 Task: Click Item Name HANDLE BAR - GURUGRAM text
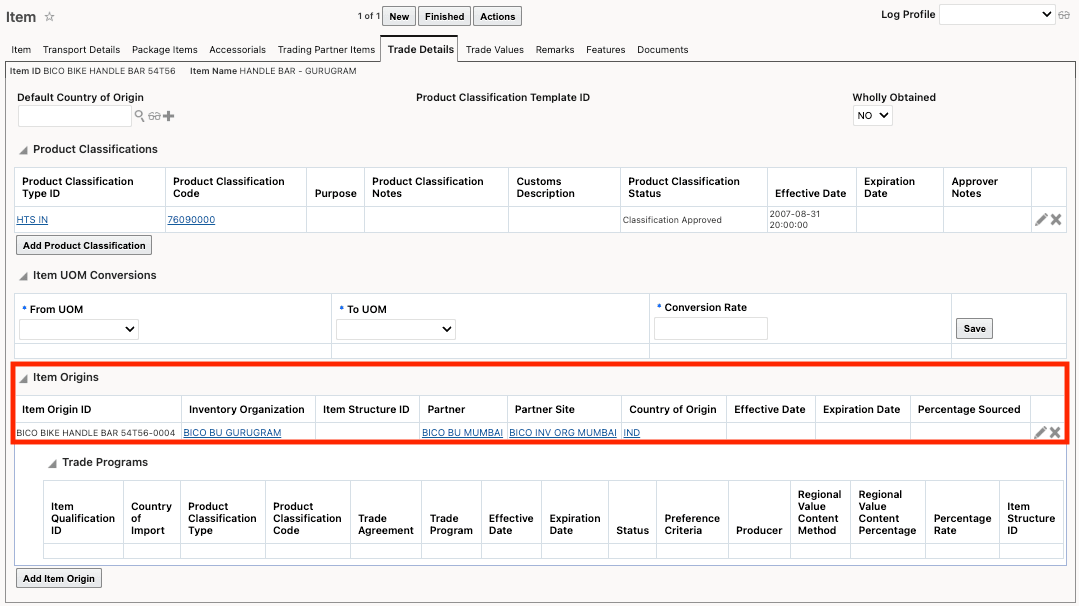(x=273, y=71)
